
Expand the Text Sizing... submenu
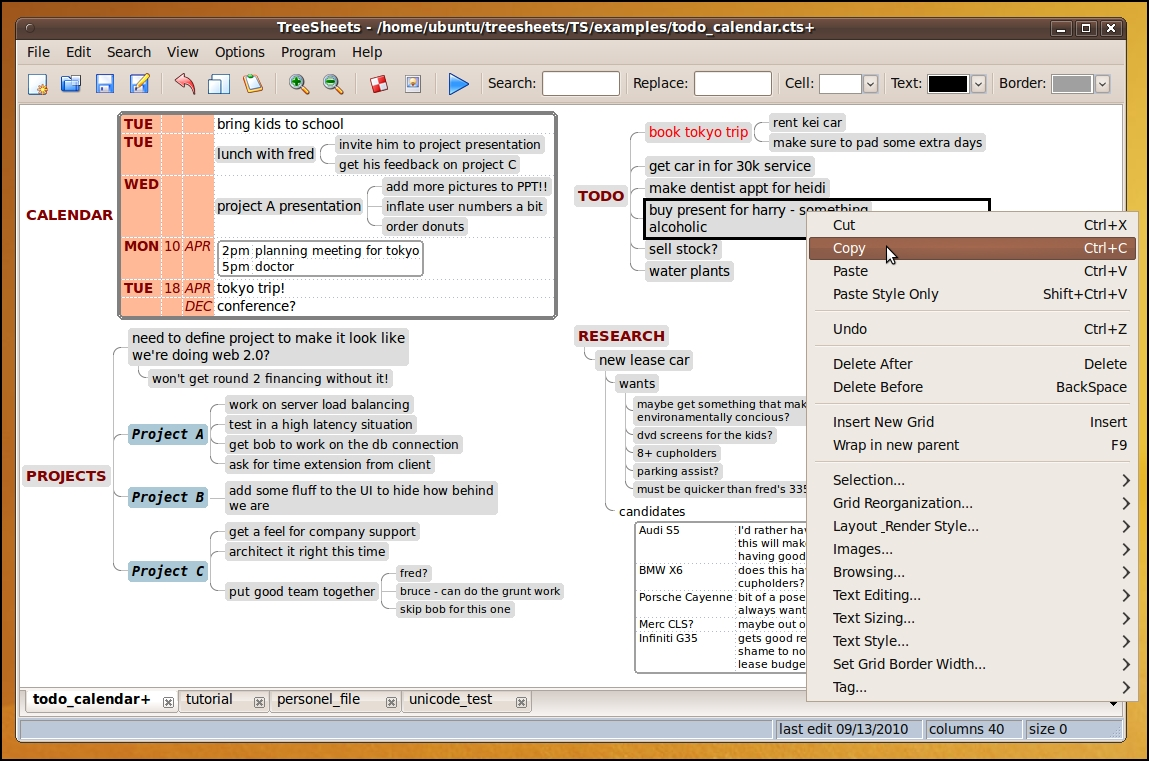(x=973, y=618)
